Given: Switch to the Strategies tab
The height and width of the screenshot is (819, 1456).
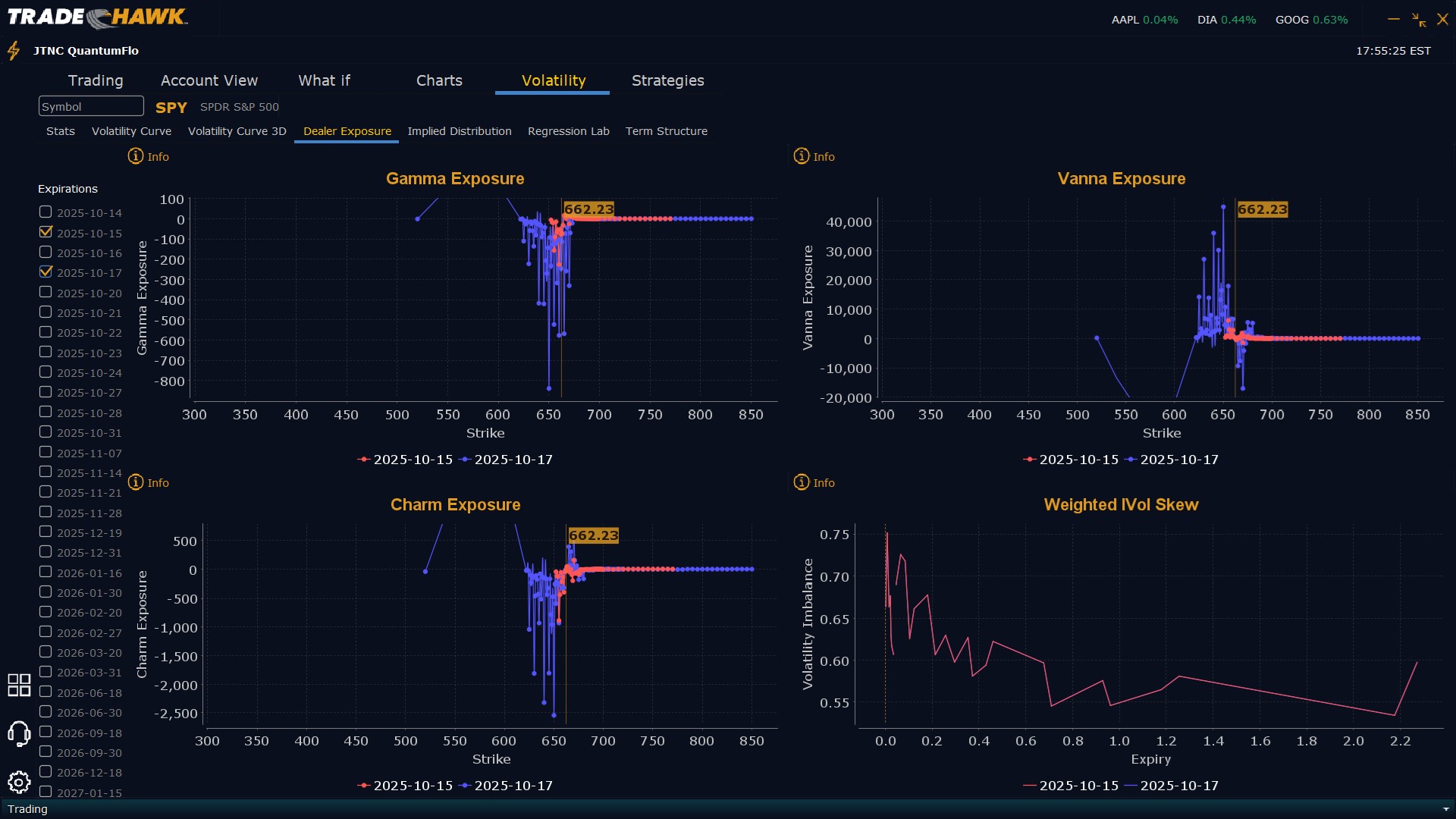Looking at the screenshot, I should pos(667,80).
